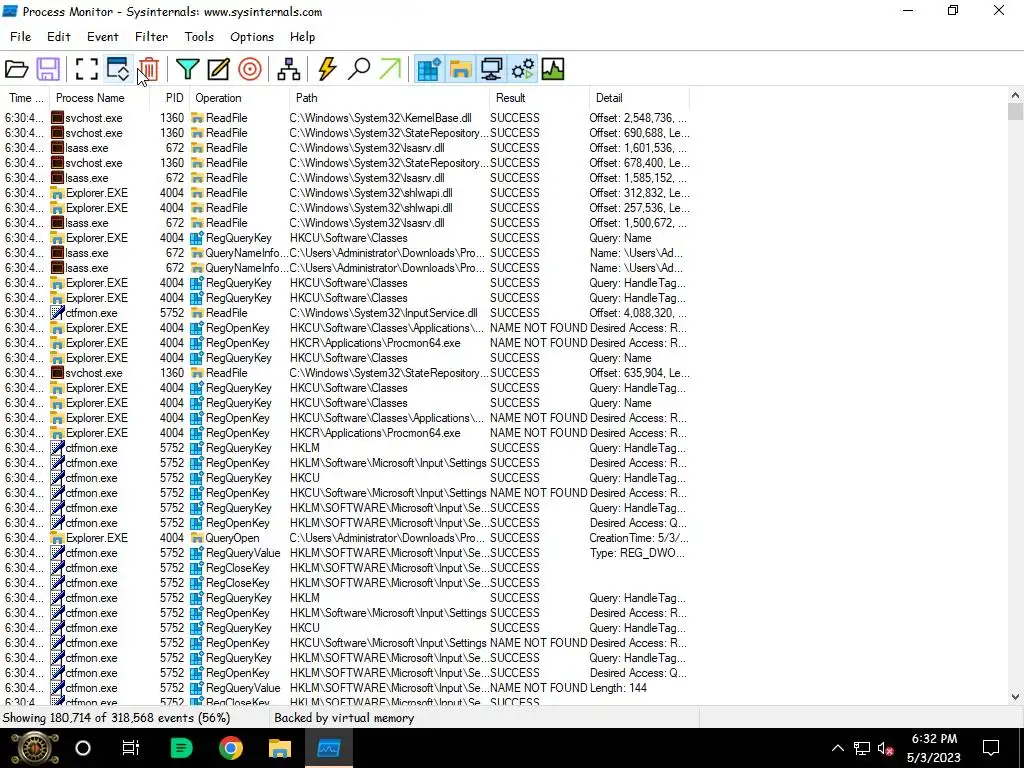
Task: Open the green chat app on taskbar
Action: (181, 748)
